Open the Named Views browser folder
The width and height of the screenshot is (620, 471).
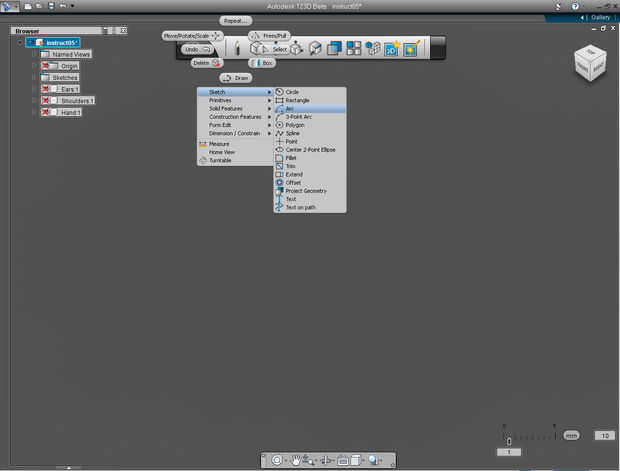coord(66,54)
